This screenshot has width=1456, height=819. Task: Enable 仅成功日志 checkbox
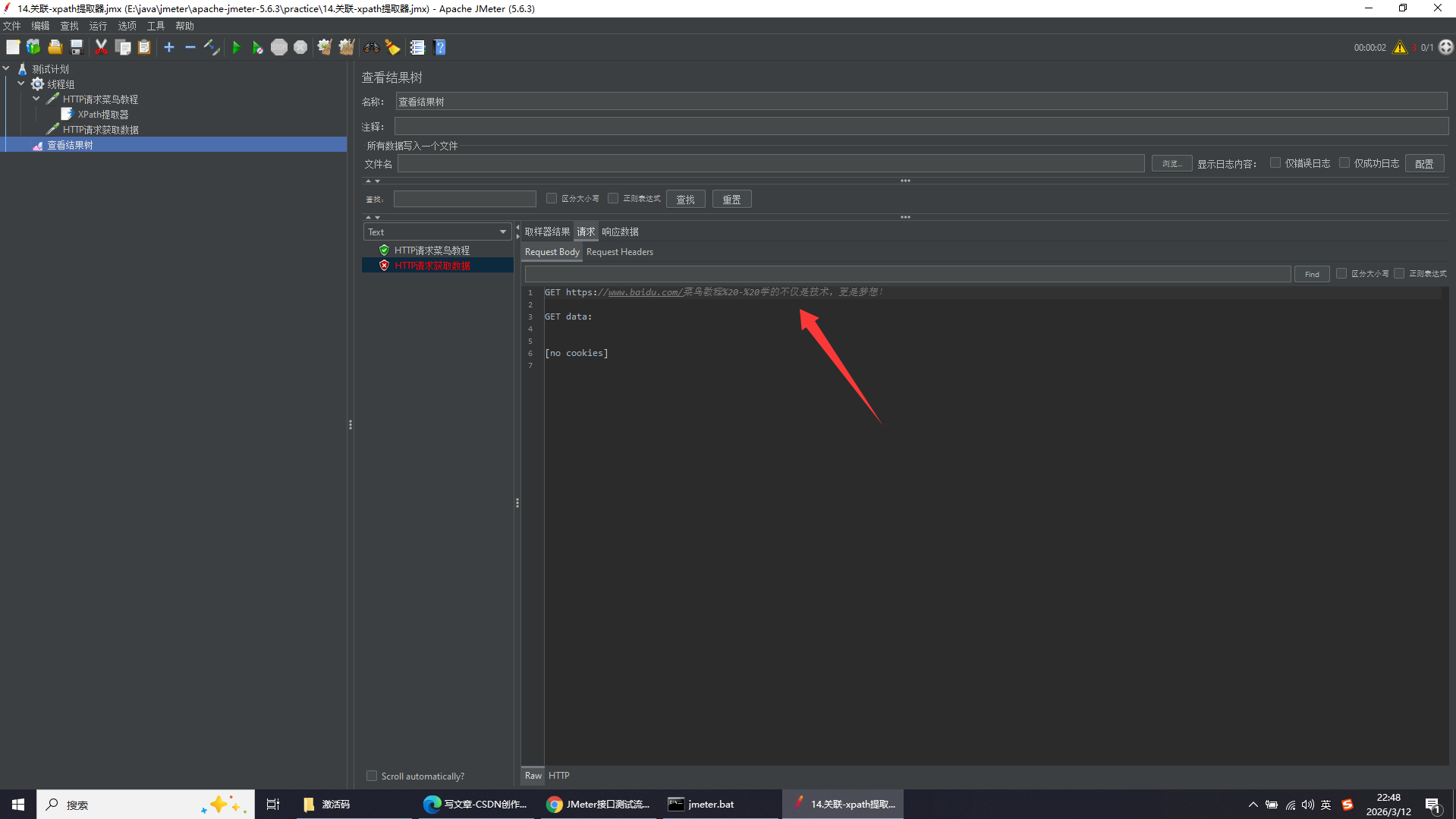(1344, 162)
